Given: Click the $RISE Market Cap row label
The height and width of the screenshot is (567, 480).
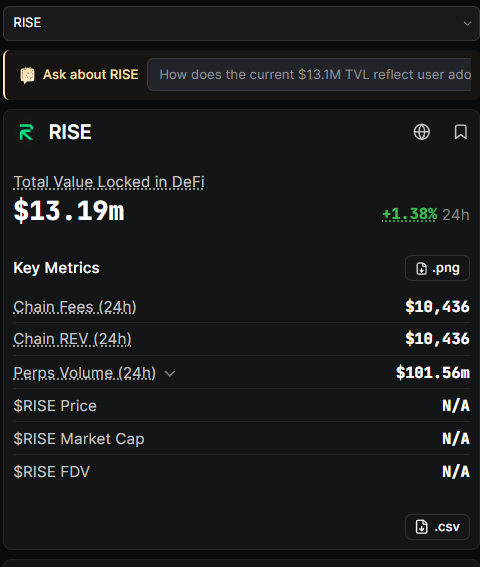Looking at the screenshot, I should [79, 439].
